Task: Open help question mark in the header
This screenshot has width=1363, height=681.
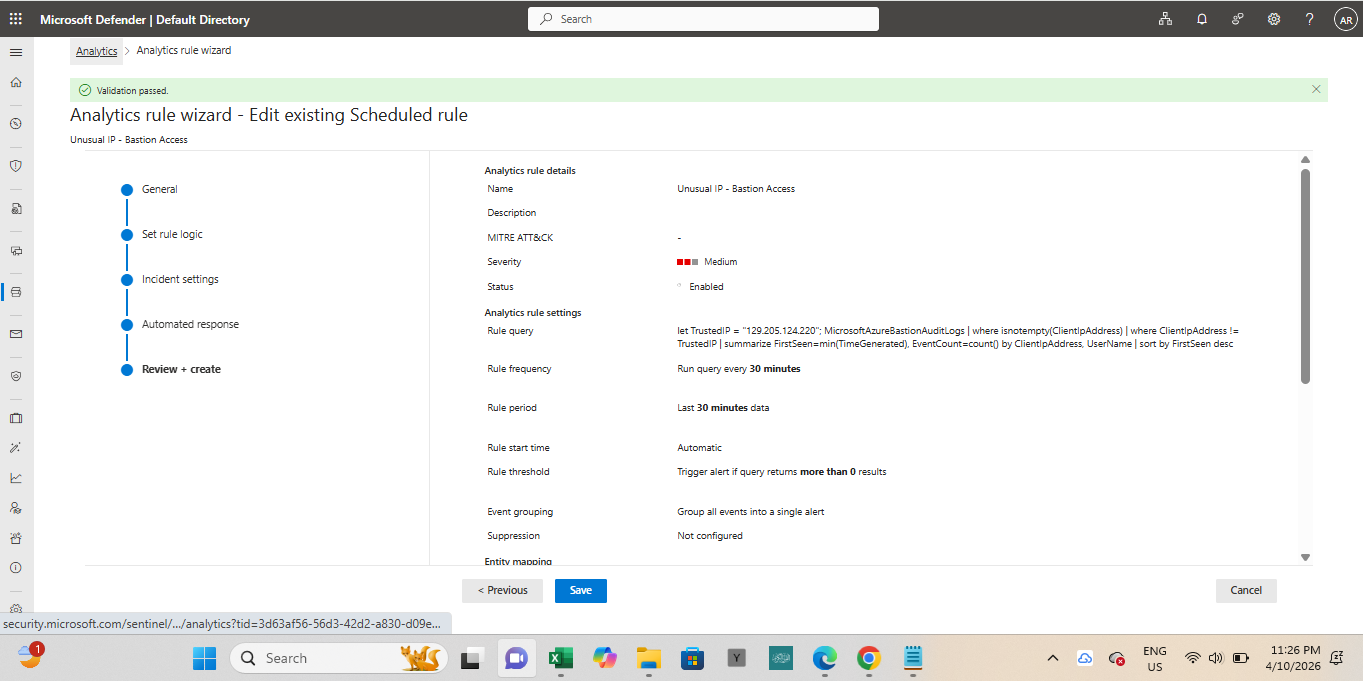Action: pos(1310,19)
